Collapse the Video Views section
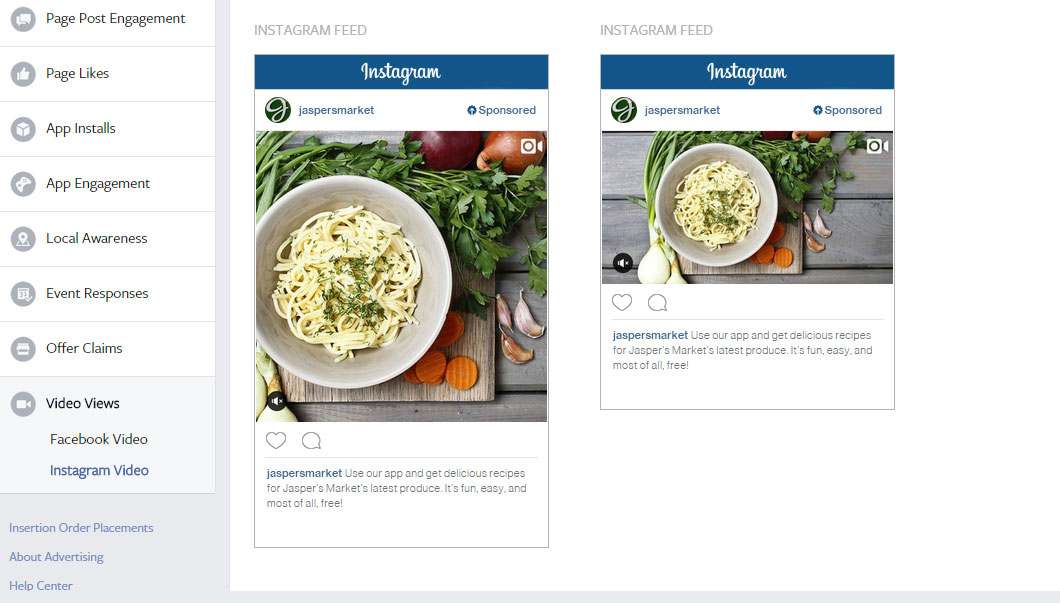 tap(107, 404)
